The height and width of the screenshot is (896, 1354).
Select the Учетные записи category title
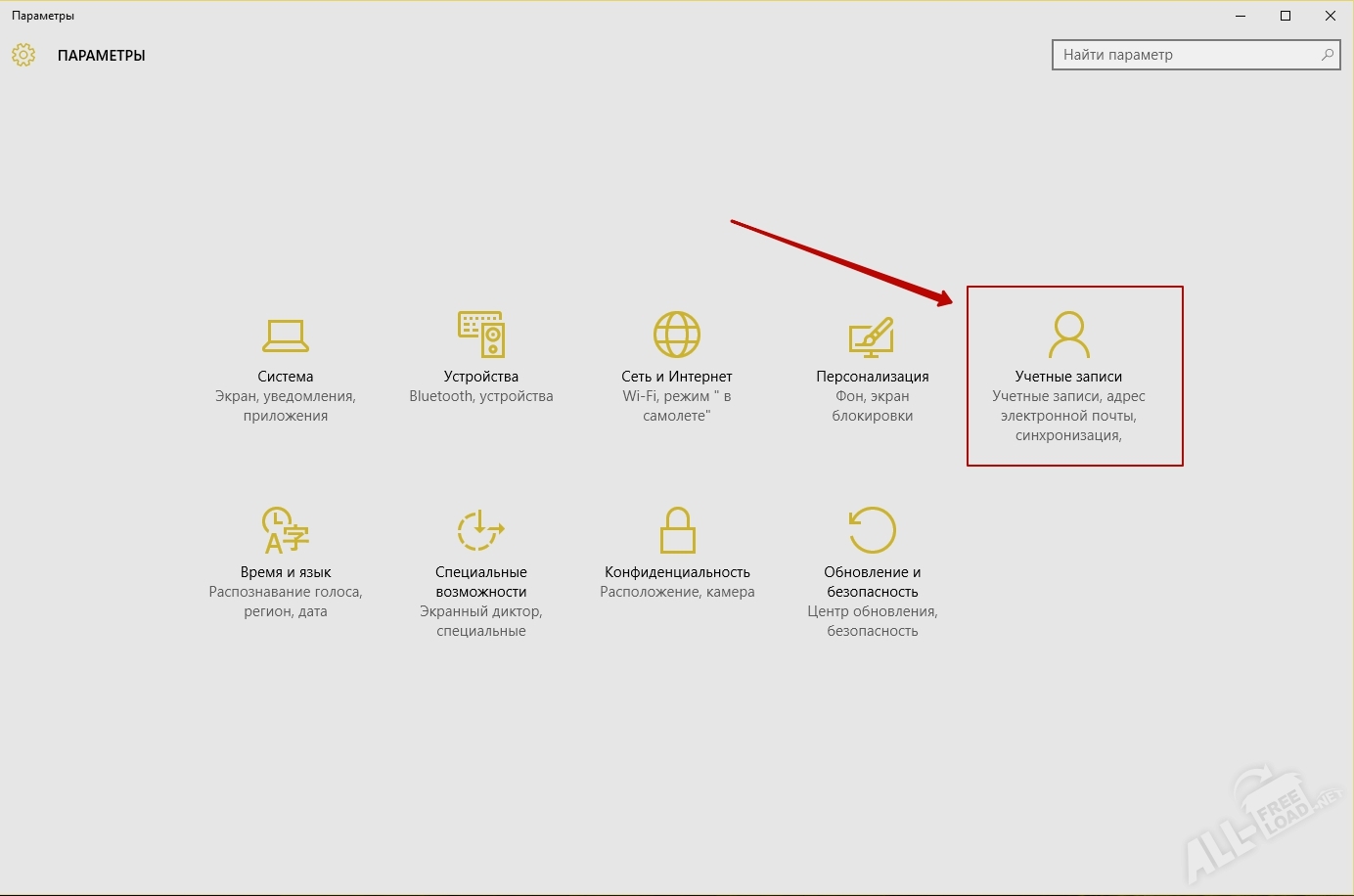click(1068, 377)
